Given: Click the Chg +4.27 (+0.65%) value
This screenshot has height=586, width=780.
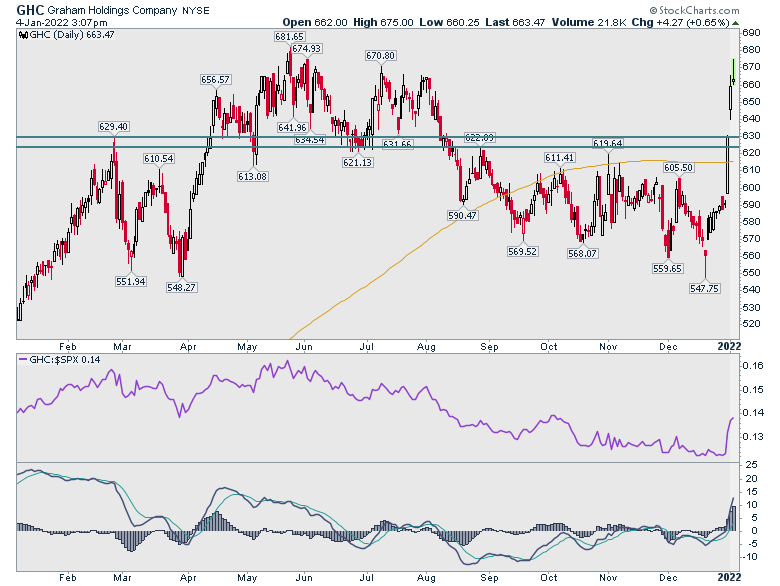Looking at the screenshot, I should coord(681,22).
